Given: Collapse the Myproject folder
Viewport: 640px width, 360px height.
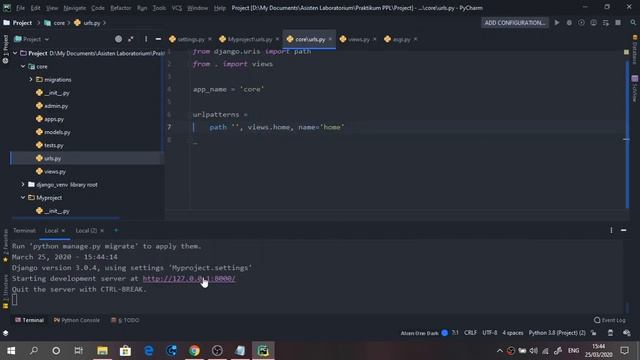Looking at the screenshot, I should point(23,198).
